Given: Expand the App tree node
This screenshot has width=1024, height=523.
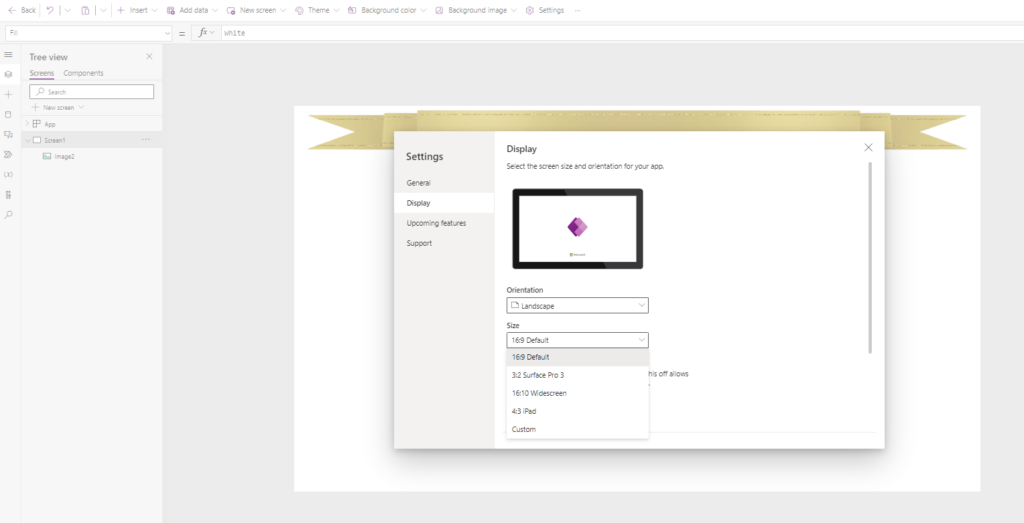Looking at the screenshot, I should (x=27, y=124).
